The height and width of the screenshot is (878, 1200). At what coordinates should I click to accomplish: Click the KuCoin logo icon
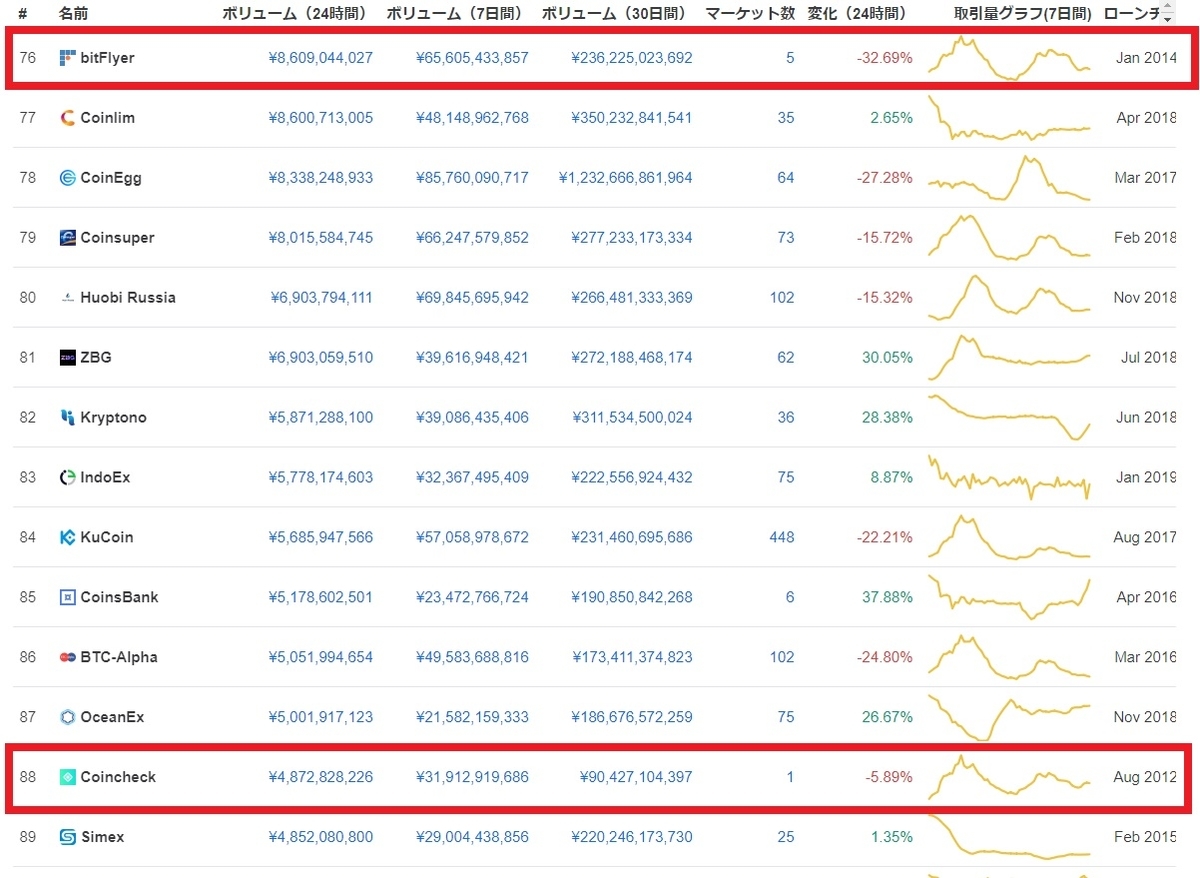coord(68,537)
